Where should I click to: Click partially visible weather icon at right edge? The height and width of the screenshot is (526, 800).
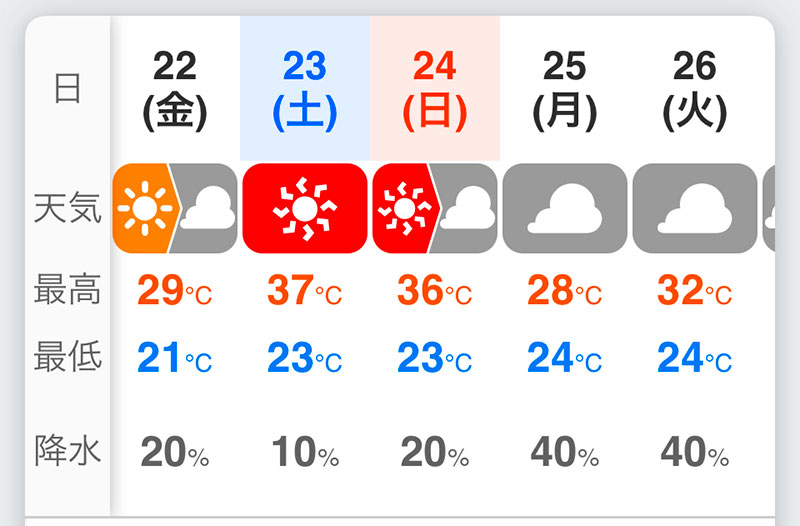click(769, 208)
